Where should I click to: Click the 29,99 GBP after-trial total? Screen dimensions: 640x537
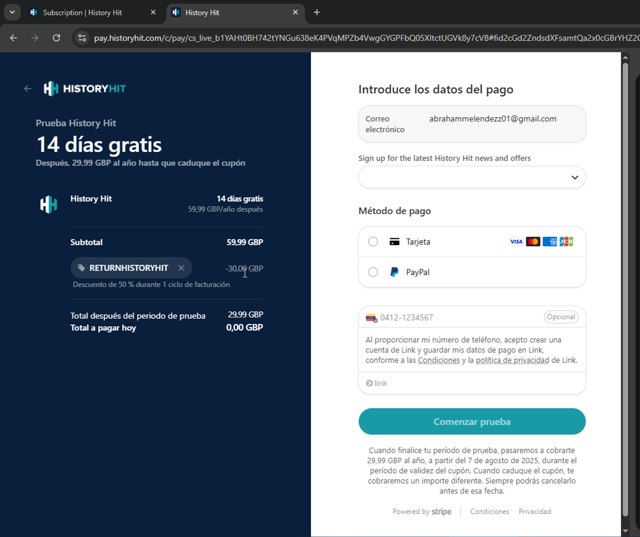[245, 315]
